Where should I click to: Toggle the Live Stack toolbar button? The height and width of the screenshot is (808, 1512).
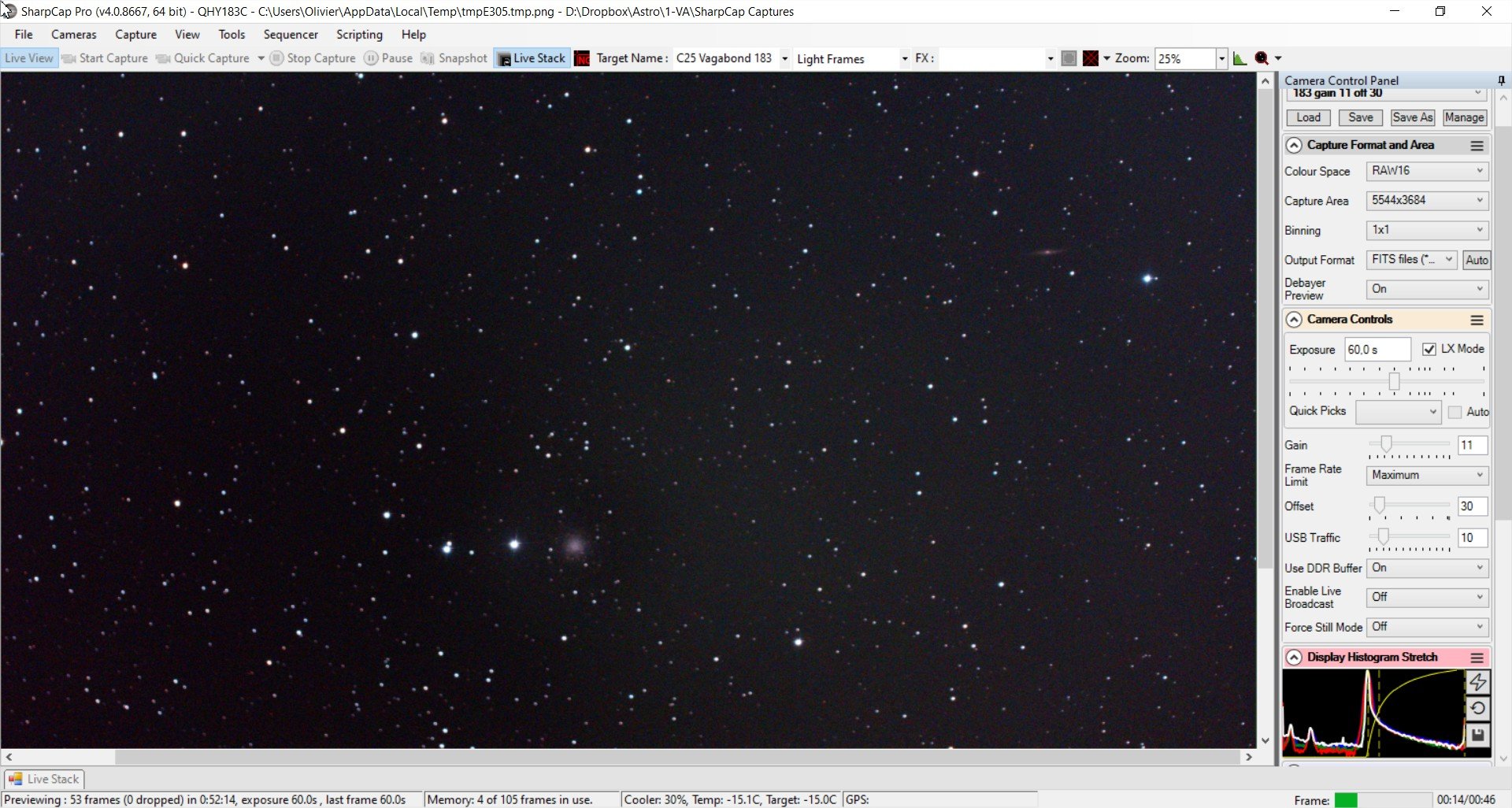click(532, 58)
